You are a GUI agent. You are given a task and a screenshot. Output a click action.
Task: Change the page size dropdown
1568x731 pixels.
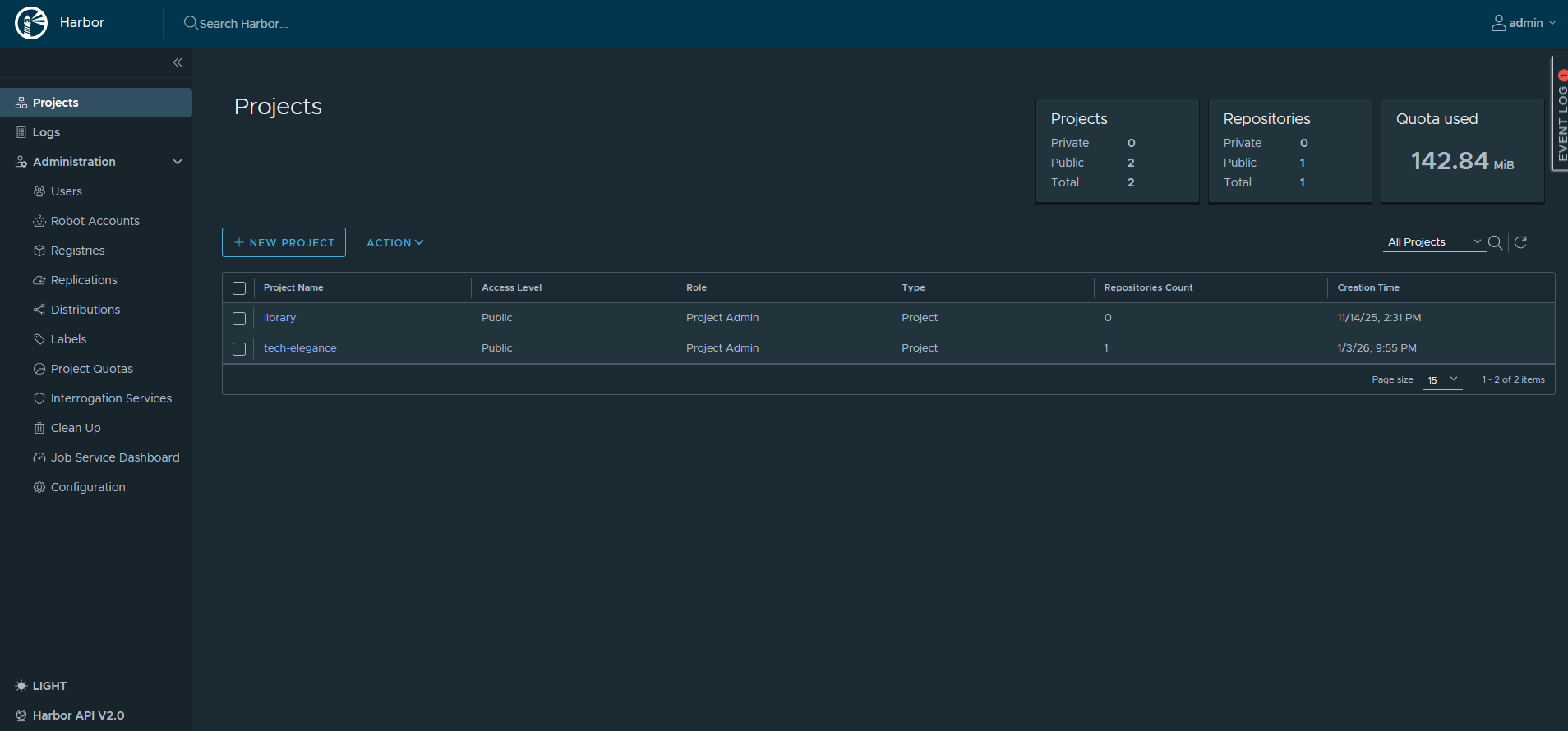click(1442, 379)
